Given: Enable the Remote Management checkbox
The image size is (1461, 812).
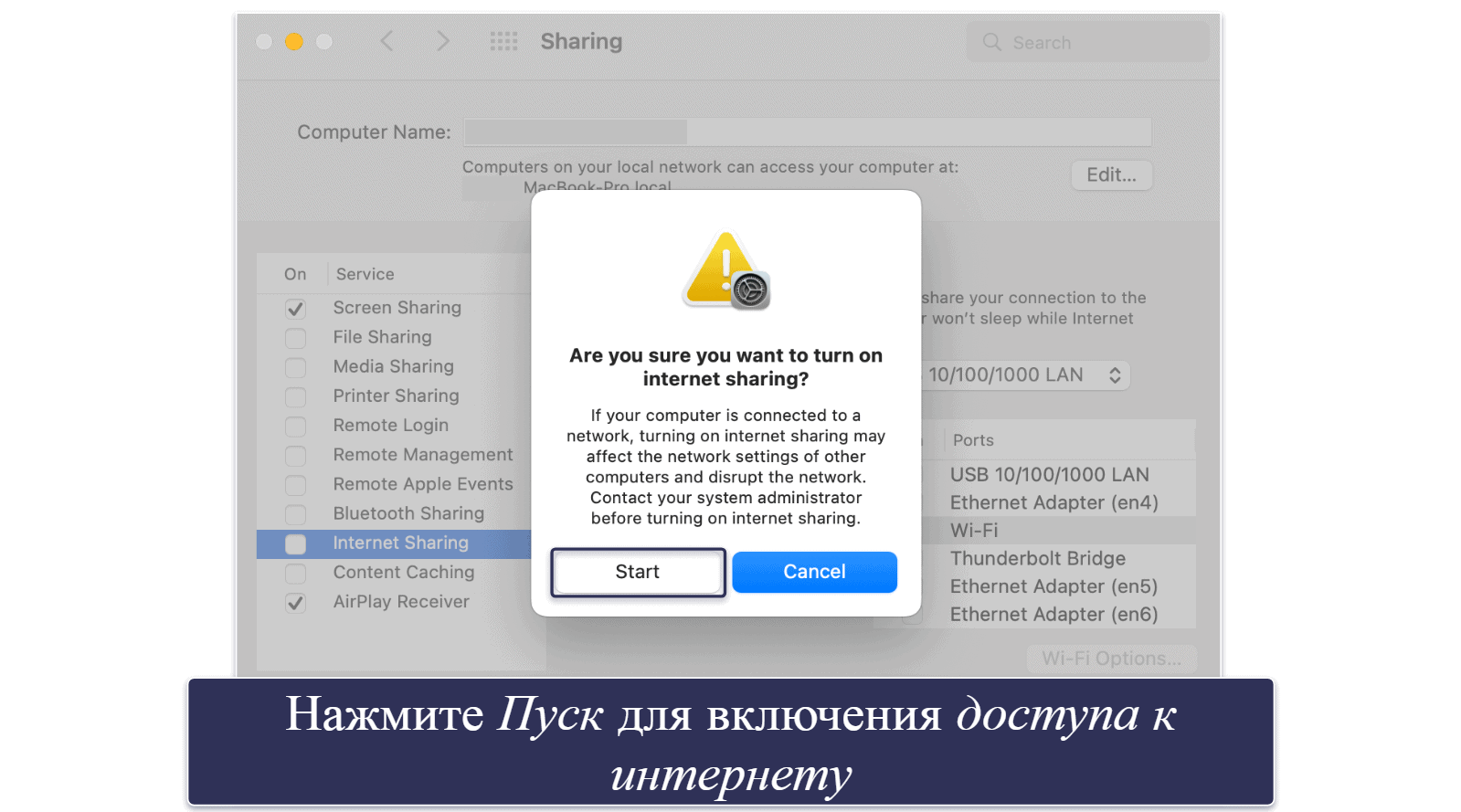Looking at the screenshot, I should pos(295,456).
